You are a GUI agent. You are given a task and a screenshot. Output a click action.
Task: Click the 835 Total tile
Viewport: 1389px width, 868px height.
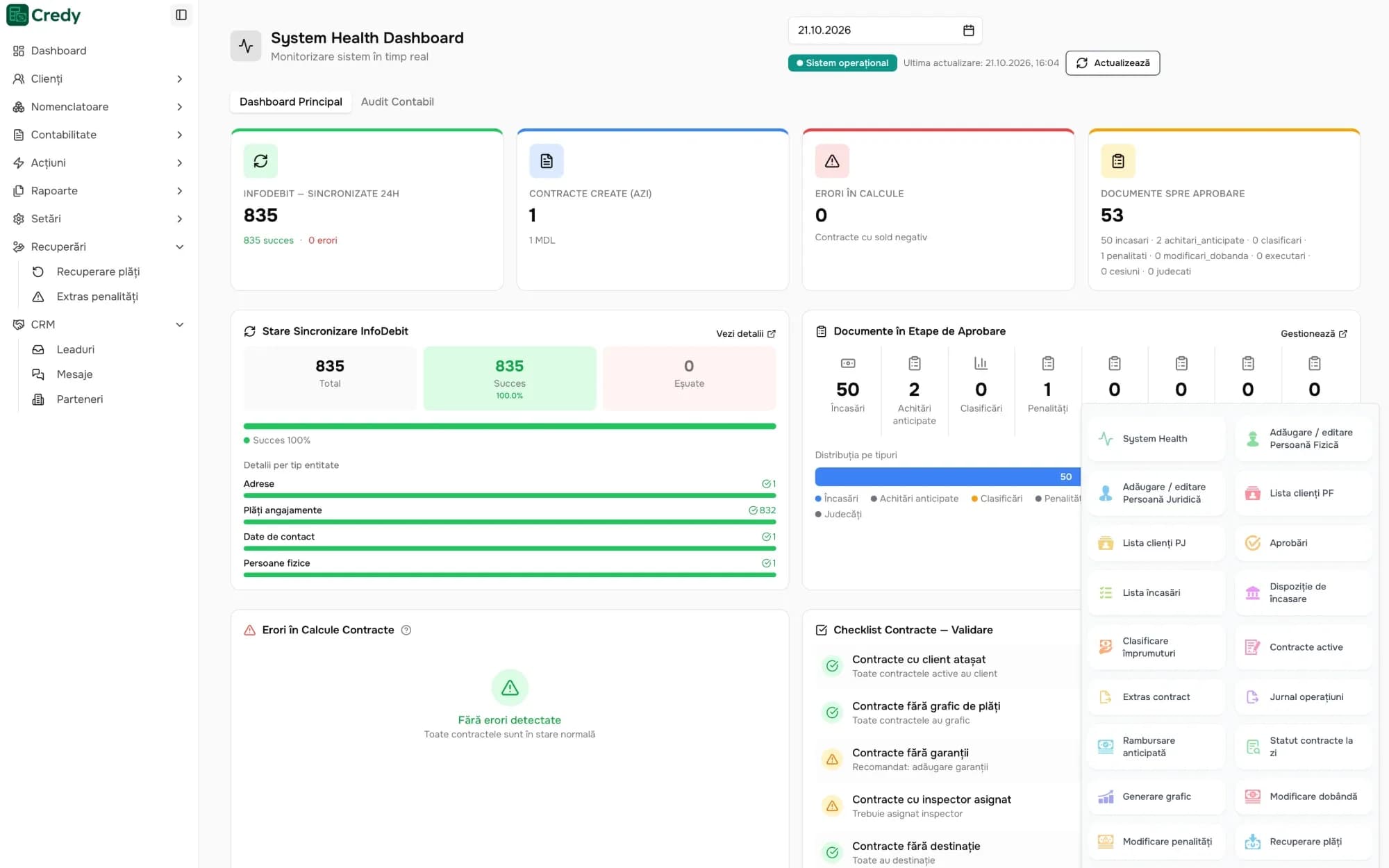pos(330,378)
